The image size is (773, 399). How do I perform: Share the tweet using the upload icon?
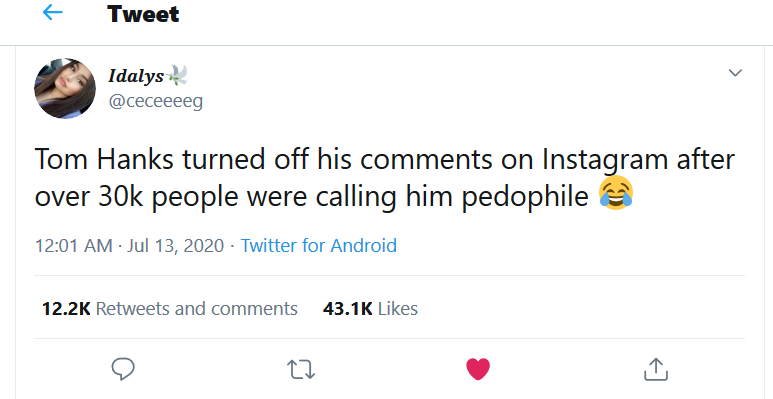656,369
